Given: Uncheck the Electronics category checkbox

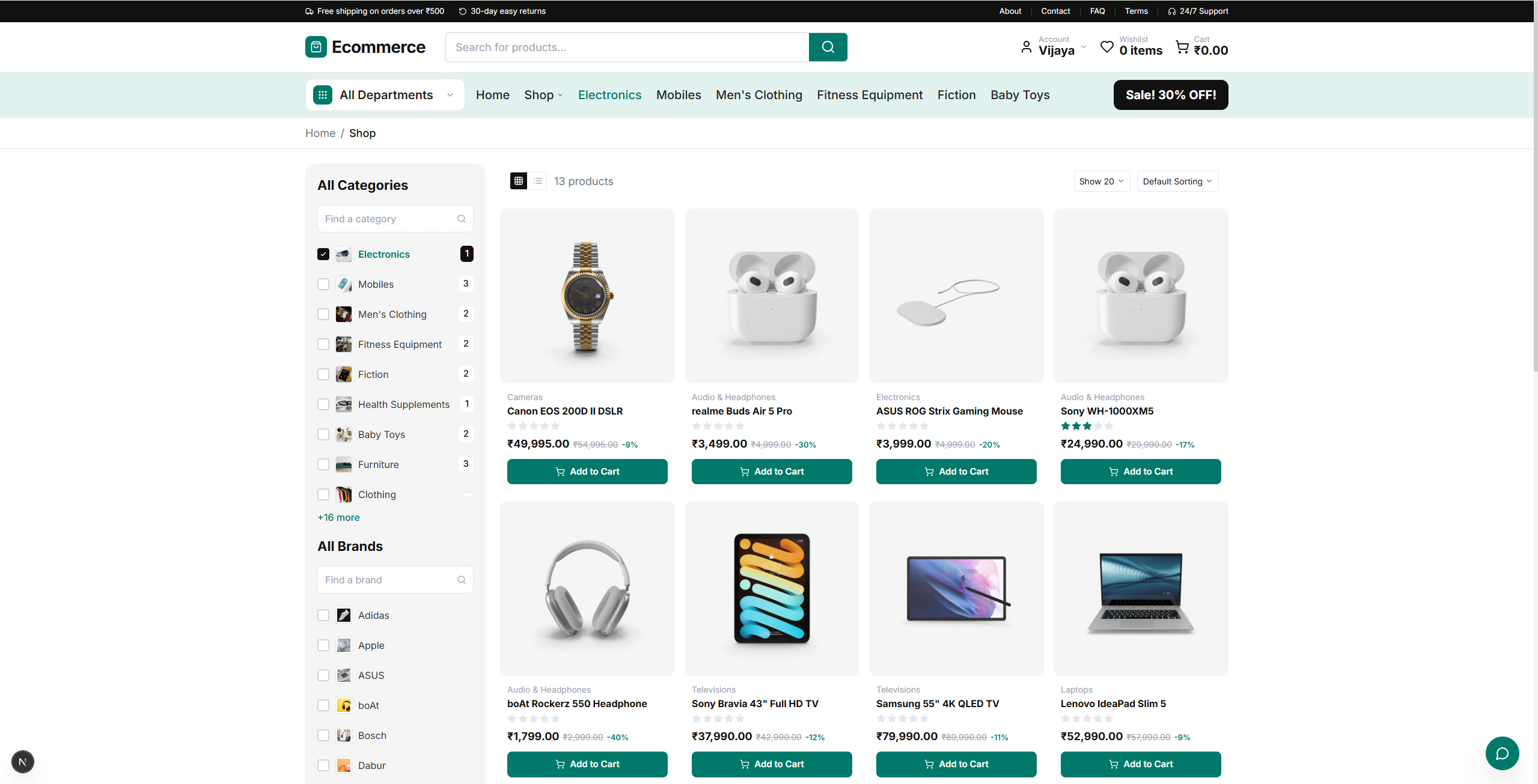Looking at the screenshot, I should (x=323, y=254).
